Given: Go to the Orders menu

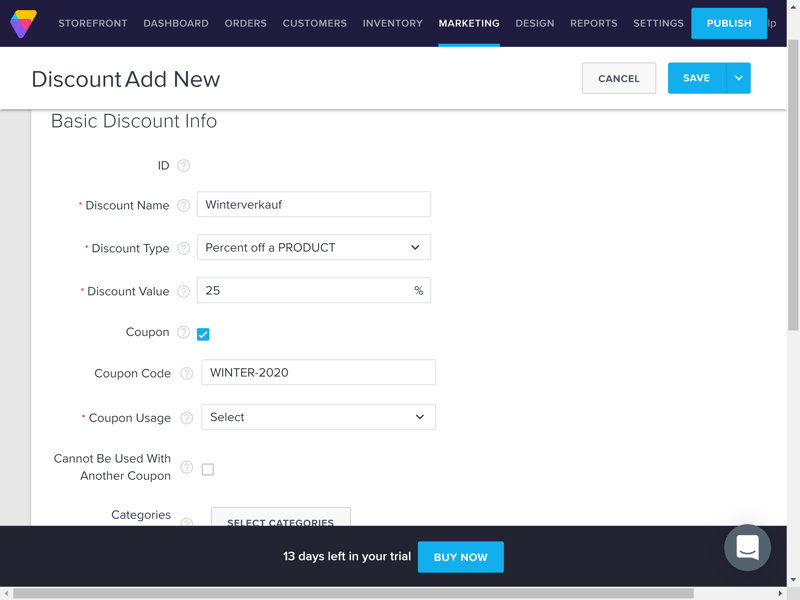Looking at the screenshot, I should [x=245, y=23].
